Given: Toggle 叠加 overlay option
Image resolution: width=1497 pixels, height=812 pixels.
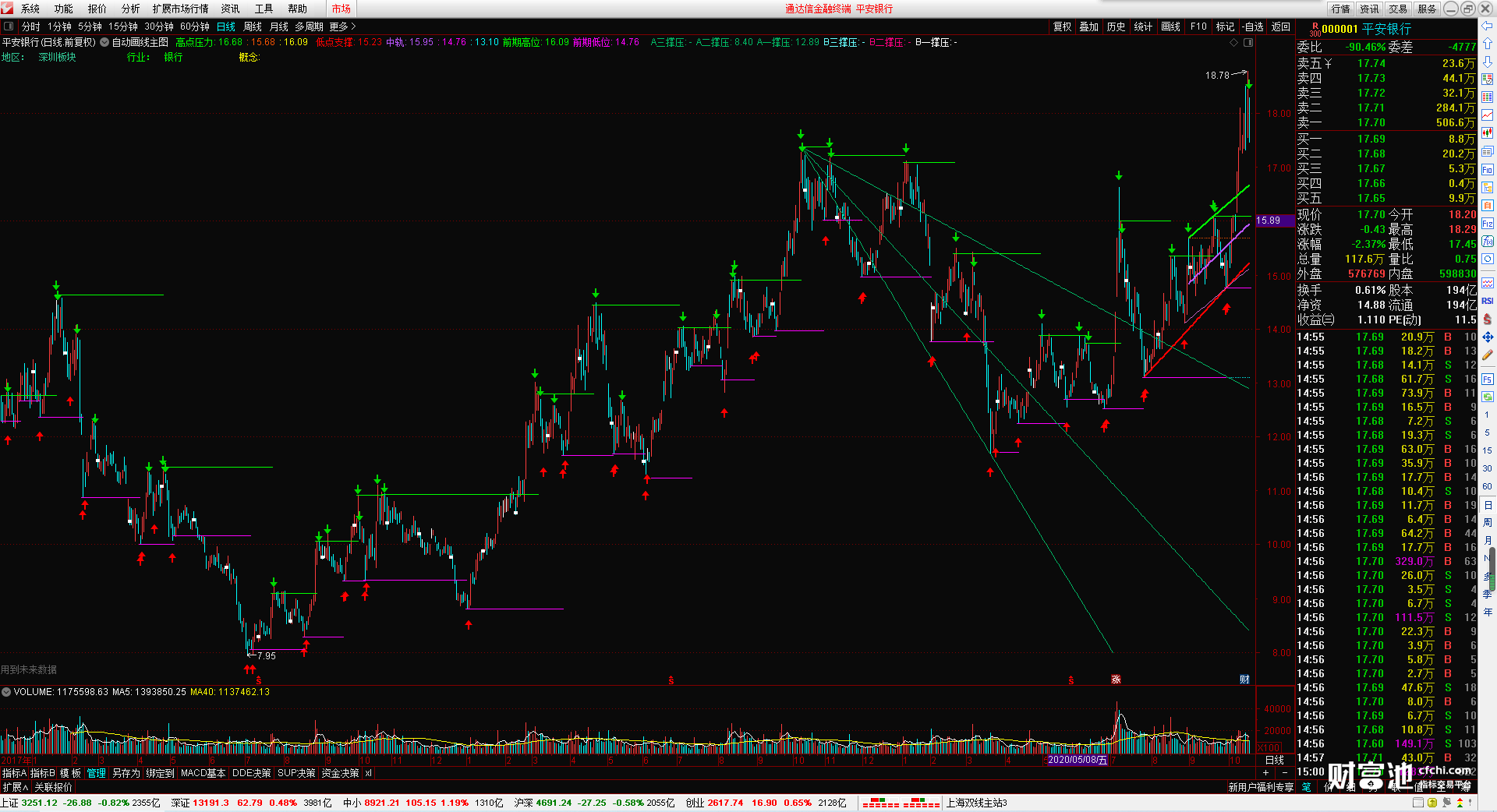Looking at the screenshot, I should coord(1088,26).
